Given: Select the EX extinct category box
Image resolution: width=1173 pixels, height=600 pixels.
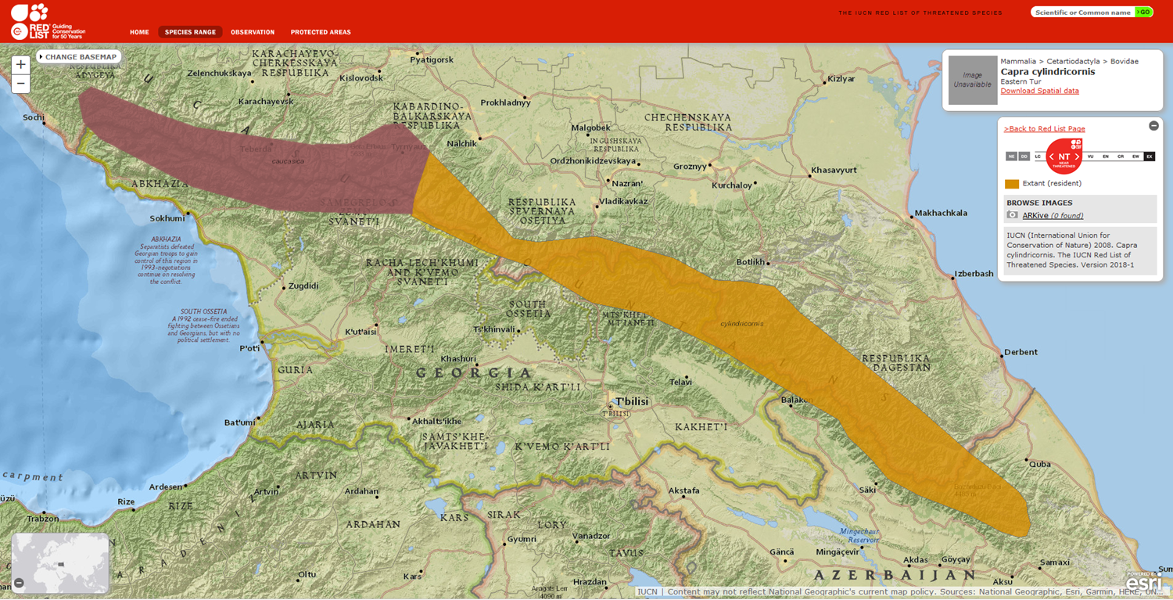Looking at the screenshot, I should point(1149,157).
